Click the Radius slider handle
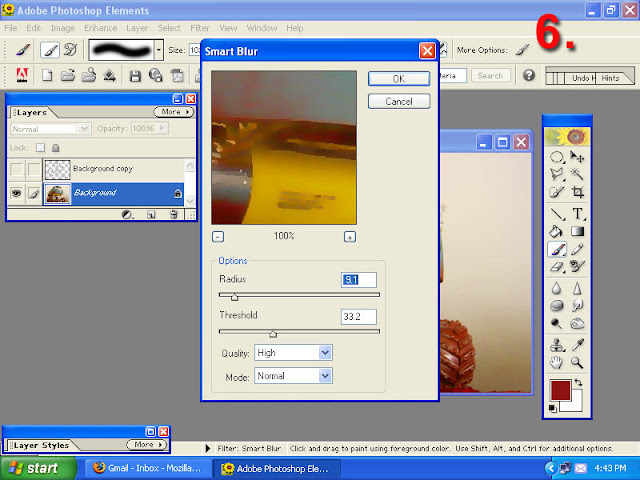 [234, 297]
